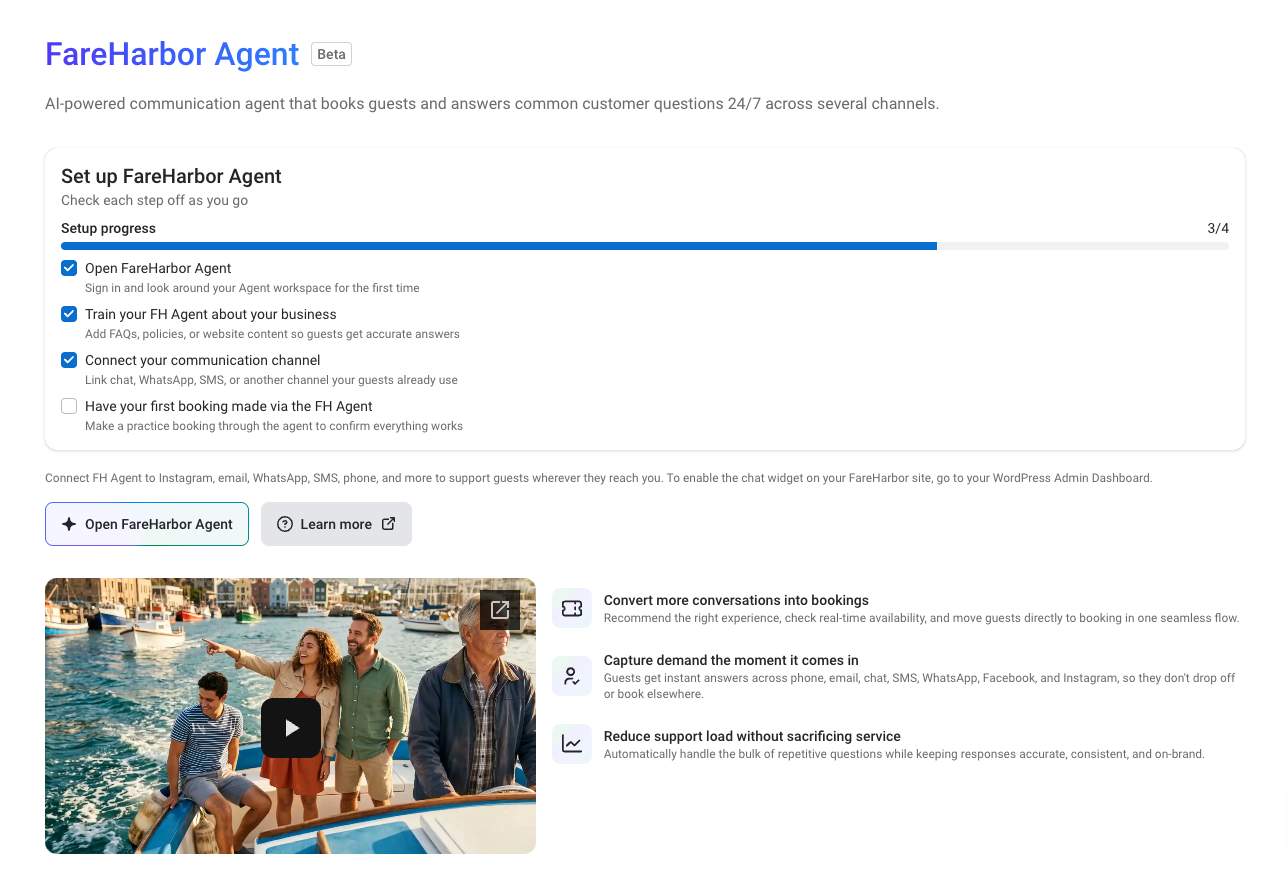Click the AI-powered communication agent tagline
Viewport: 1288px width, 879px height.
coord(492,104)
